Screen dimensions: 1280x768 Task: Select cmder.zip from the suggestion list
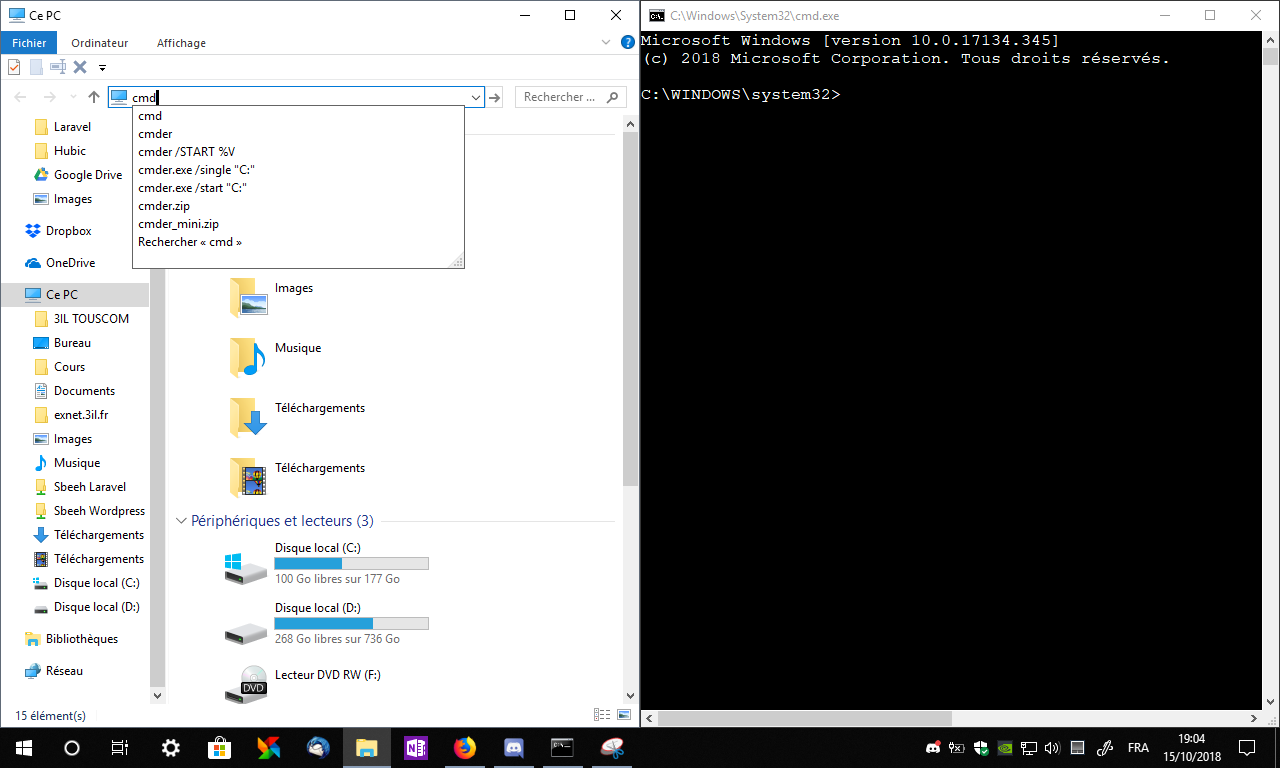click(x=163, y=205)
